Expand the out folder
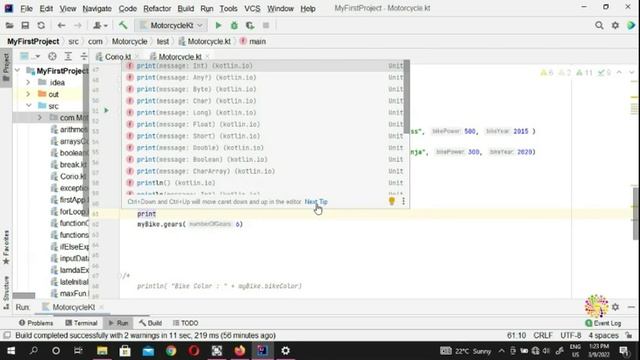The width and height of the screenshot is (640, 360). click(28, 94)
